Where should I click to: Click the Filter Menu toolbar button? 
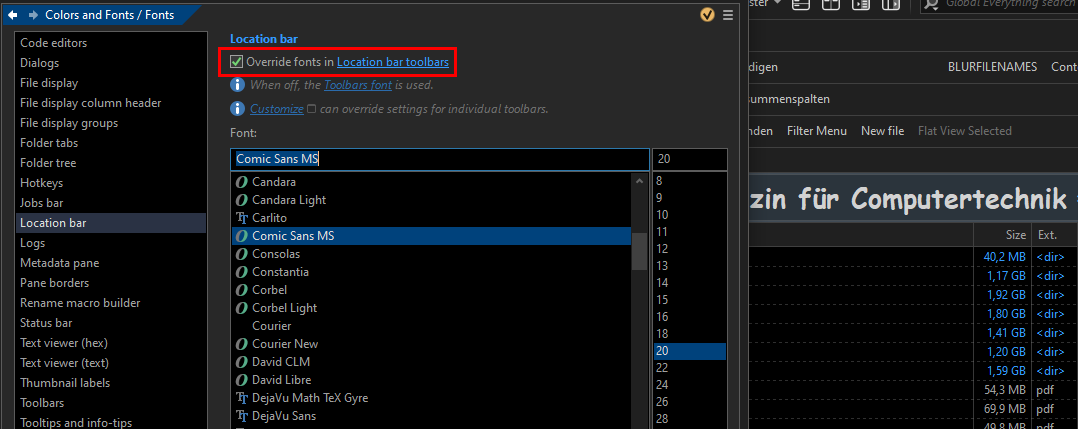[x=816, y=131]
